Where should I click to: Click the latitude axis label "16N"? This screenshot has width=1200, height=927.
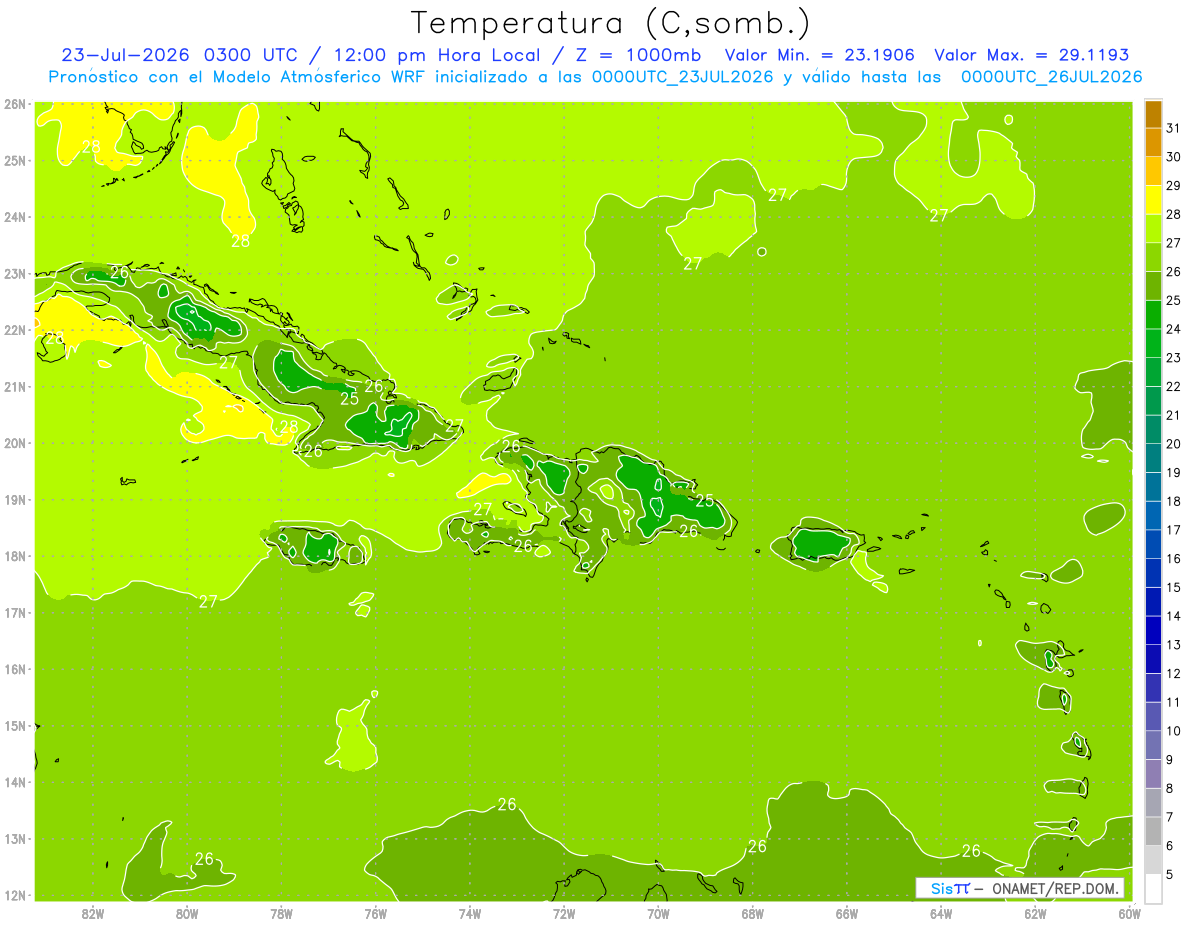pos(14,669)
